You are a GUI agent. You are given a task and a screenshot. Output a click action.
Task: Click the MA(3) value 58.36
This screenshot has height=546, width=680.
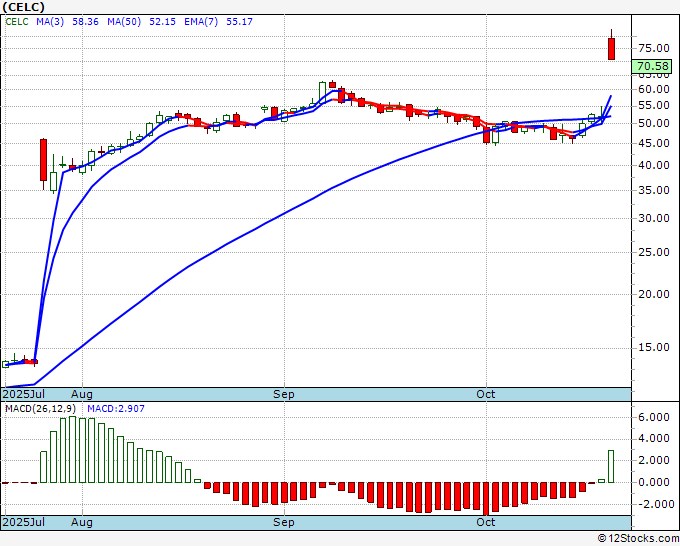click(x=85, y=22)
